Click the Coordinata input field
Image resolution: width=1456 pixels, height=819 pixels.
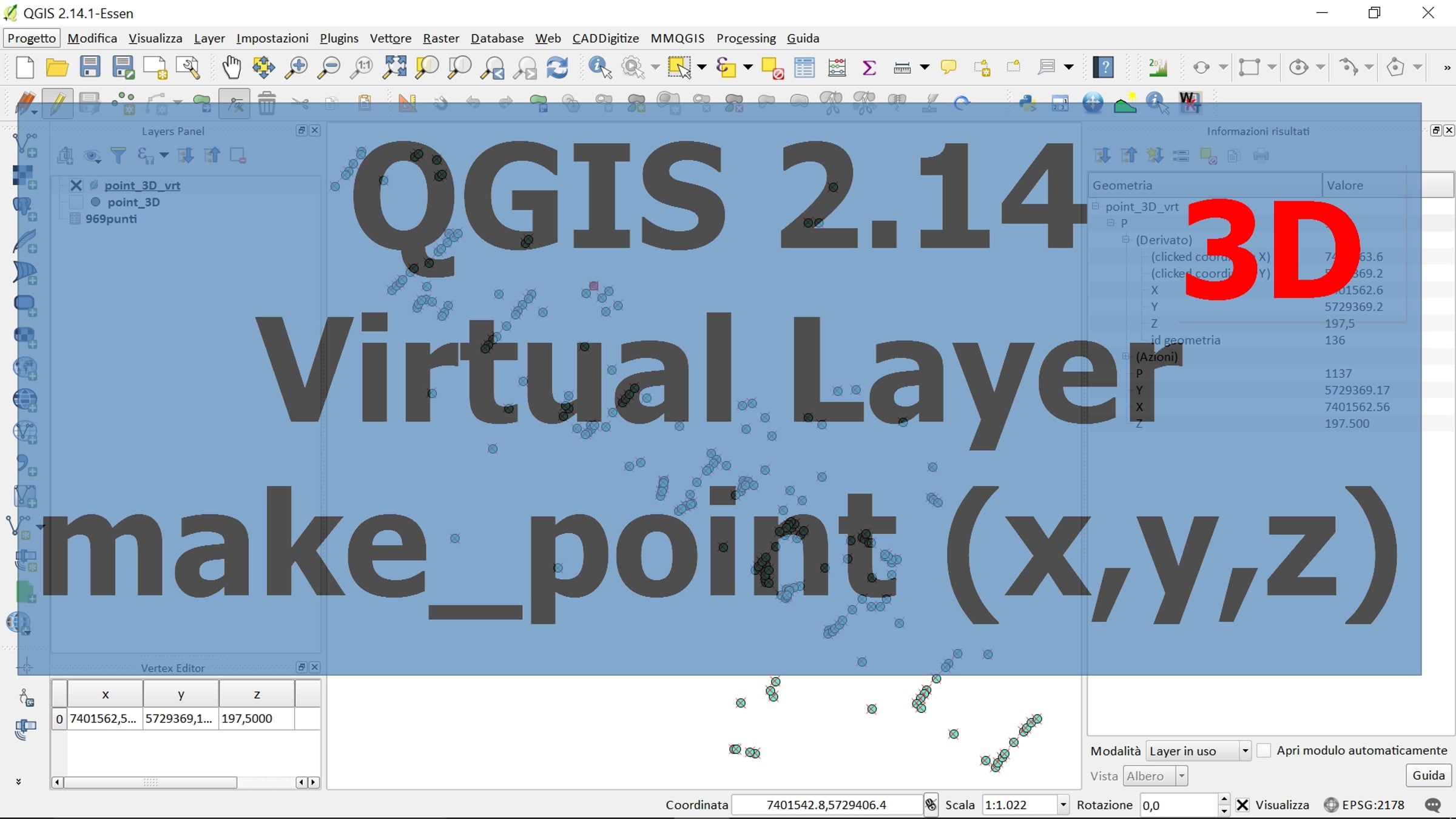827,805
